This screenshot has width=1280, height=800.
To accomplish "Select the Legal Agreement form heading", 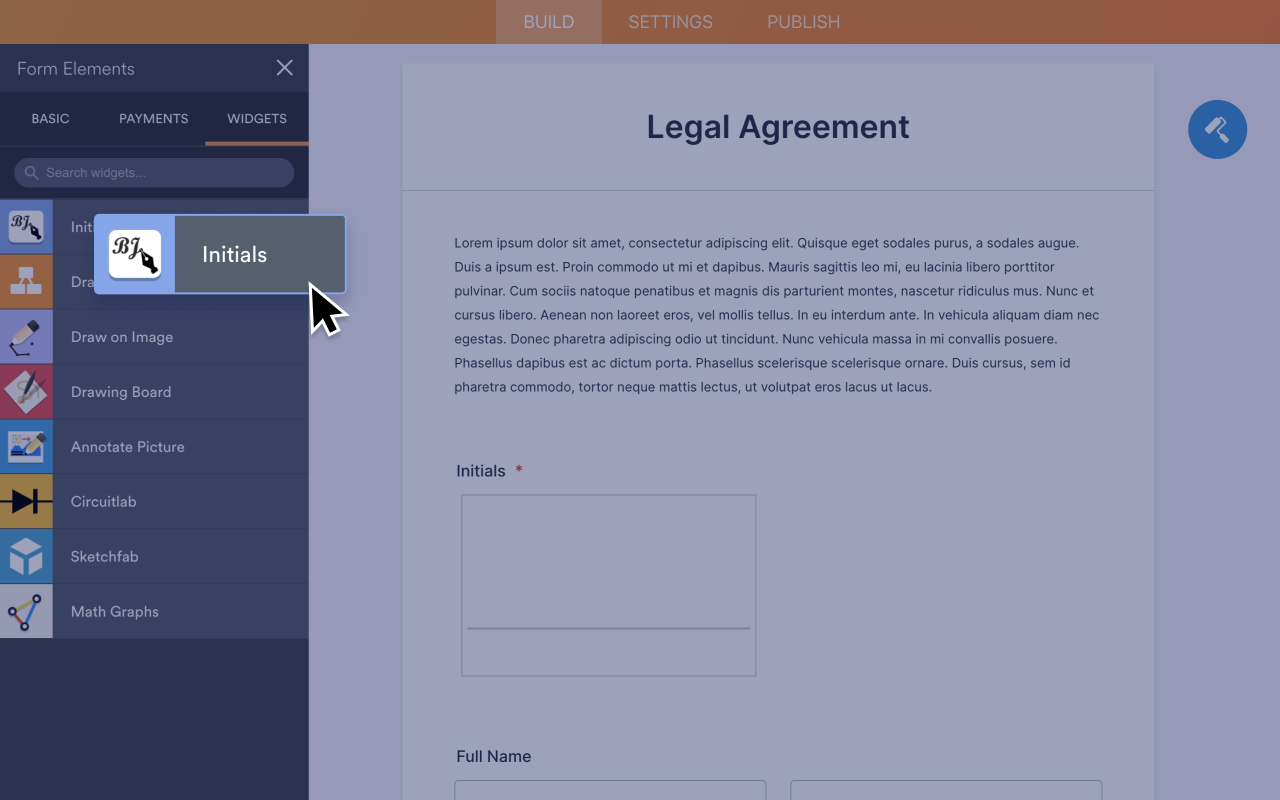I will pyautogui.click(x=777, y=127).
